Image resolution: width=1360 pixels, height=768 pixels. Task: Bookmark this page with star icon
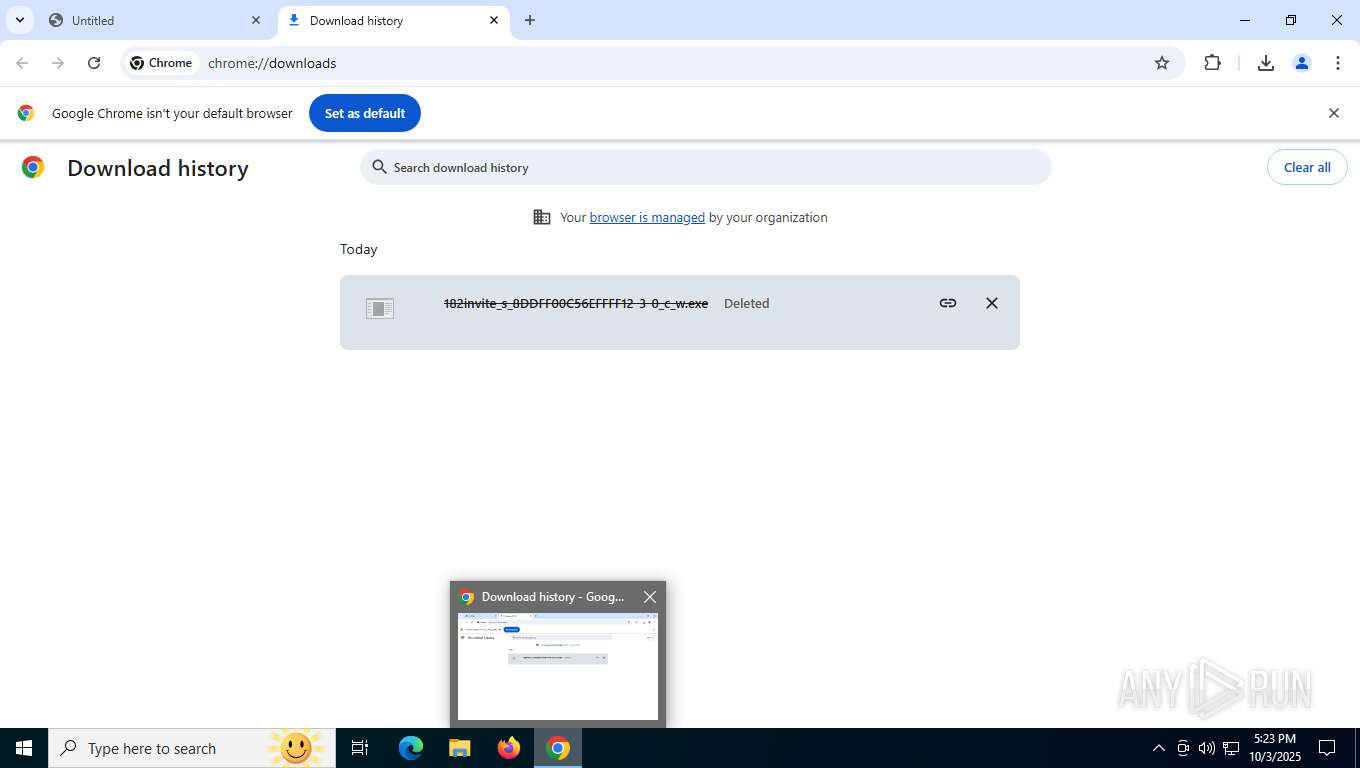pyautogui.click(x=1162, y=63)
